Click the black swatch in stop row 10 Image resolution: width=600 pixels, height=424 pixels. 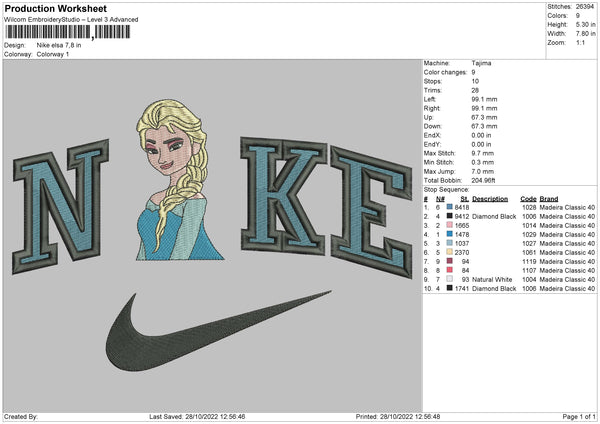point(450,288)
